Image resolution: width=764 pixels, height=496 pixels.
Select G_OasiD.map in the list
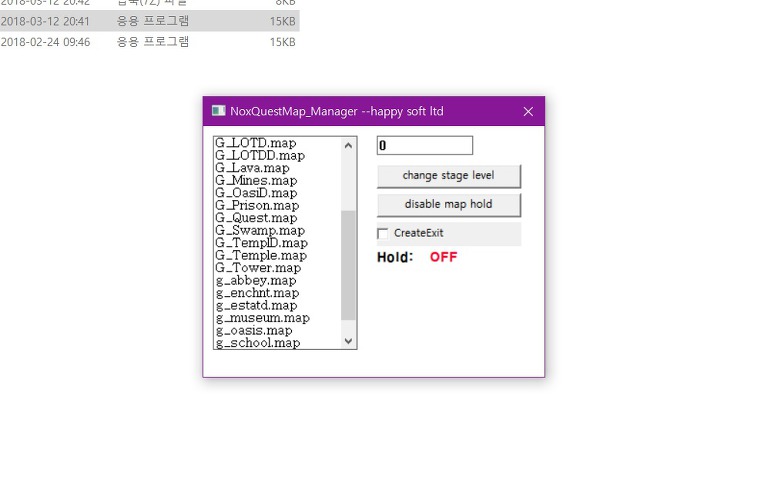[x=278, y=193]
